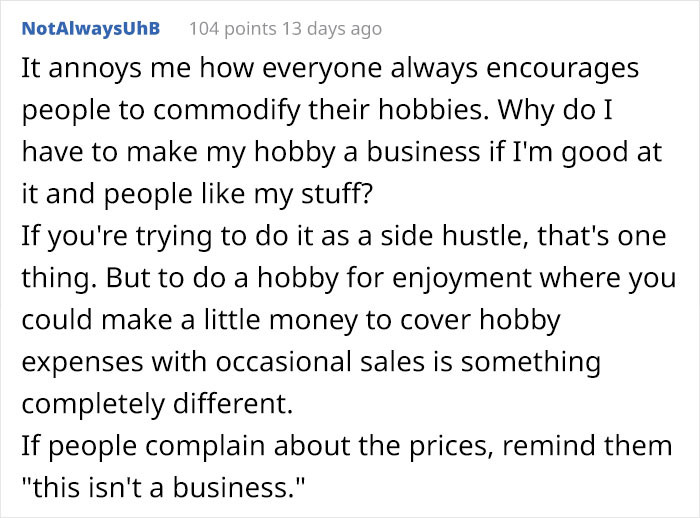Click the 13 days ago timestamp

pyautogui.click(x=332, y=29)
